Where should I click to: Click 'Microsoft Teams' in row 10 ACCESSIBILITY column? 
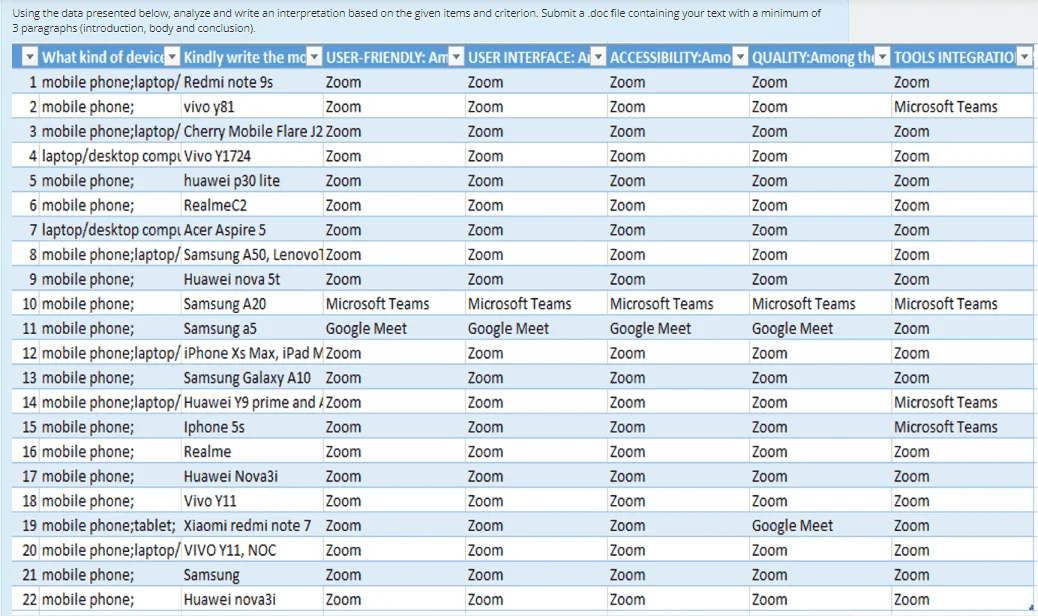coord(661,304)
